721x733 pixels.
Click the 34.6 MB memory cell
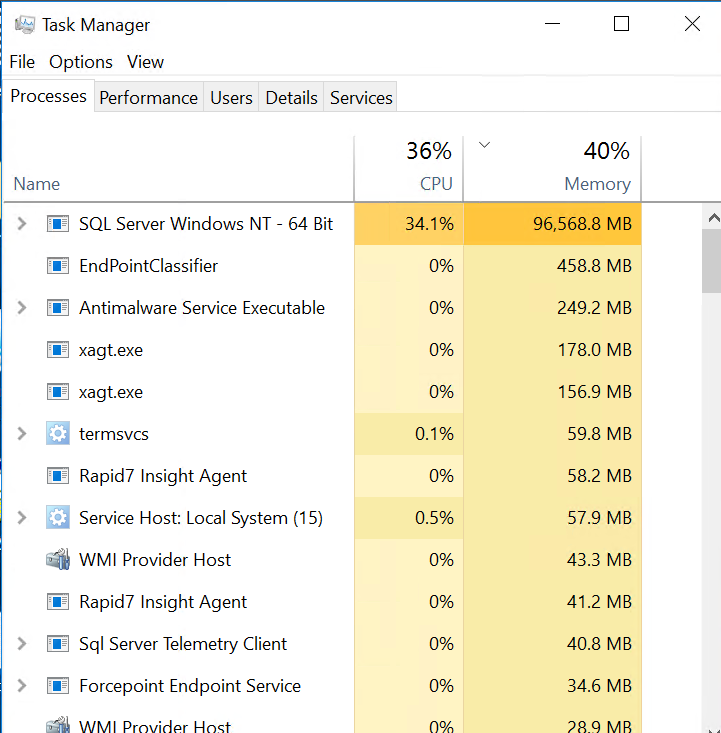coord(552,686)
